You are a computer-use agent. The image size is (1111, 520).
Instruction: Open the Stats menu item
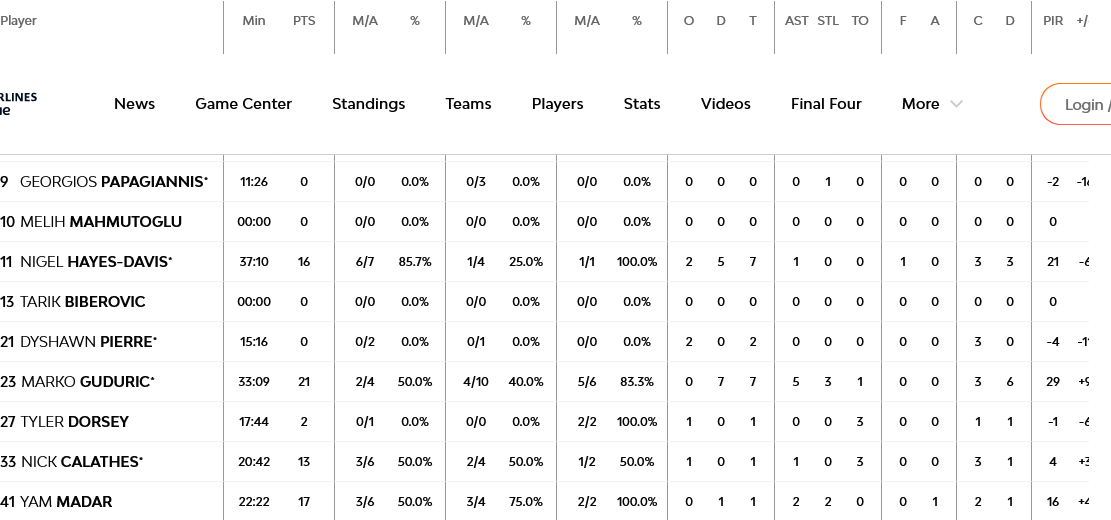pyautogui.click(x=642, y=104)
